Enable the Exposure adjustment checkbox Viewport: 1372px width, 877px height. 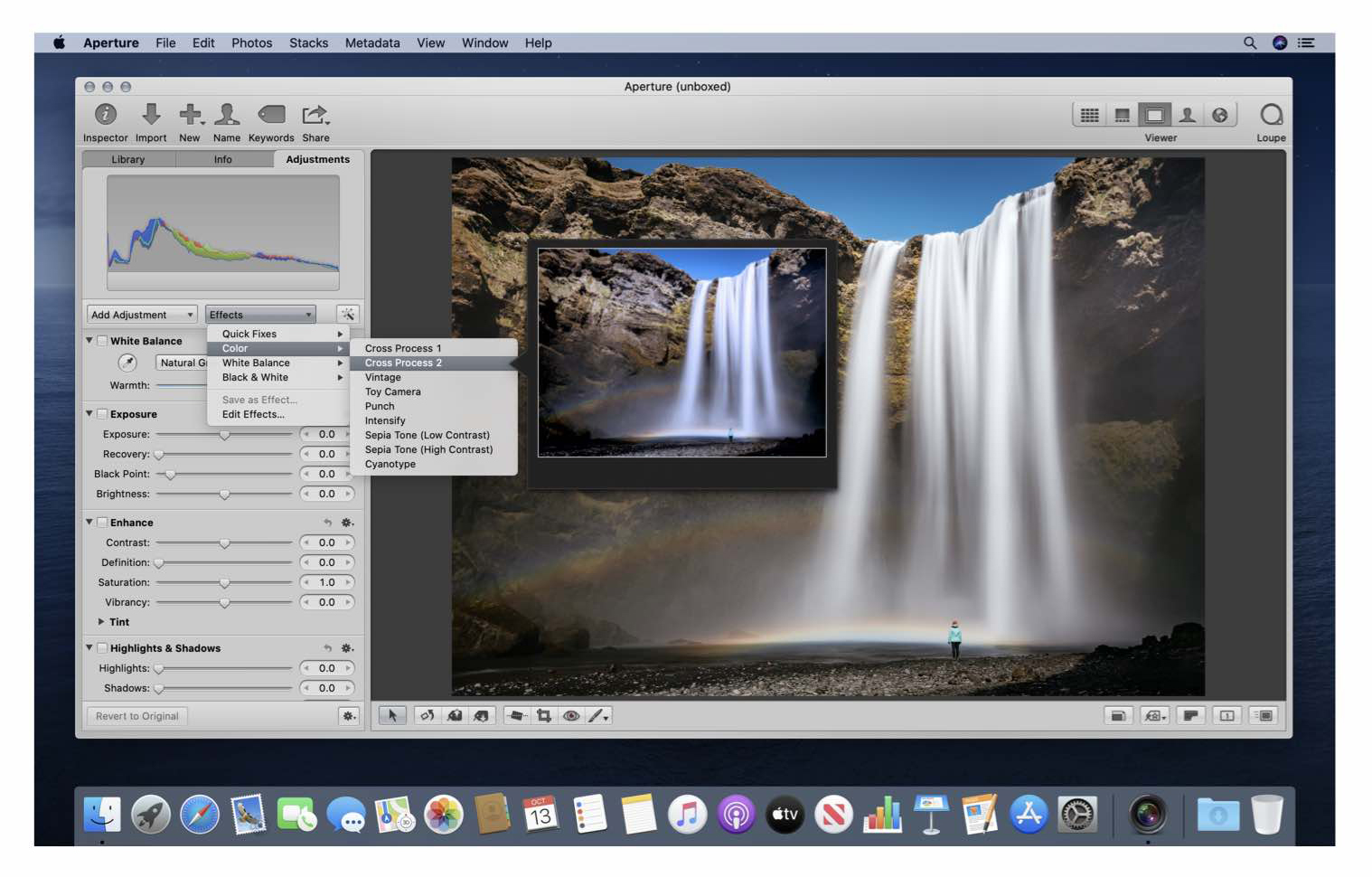click(x=101, y=413)
